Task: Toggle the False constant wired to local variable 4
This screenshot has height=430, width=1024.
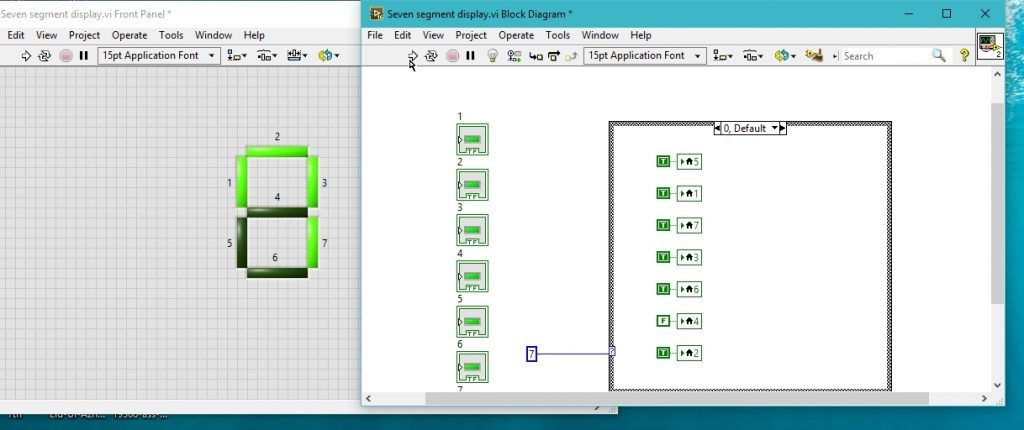Action: tap(663, 321)
